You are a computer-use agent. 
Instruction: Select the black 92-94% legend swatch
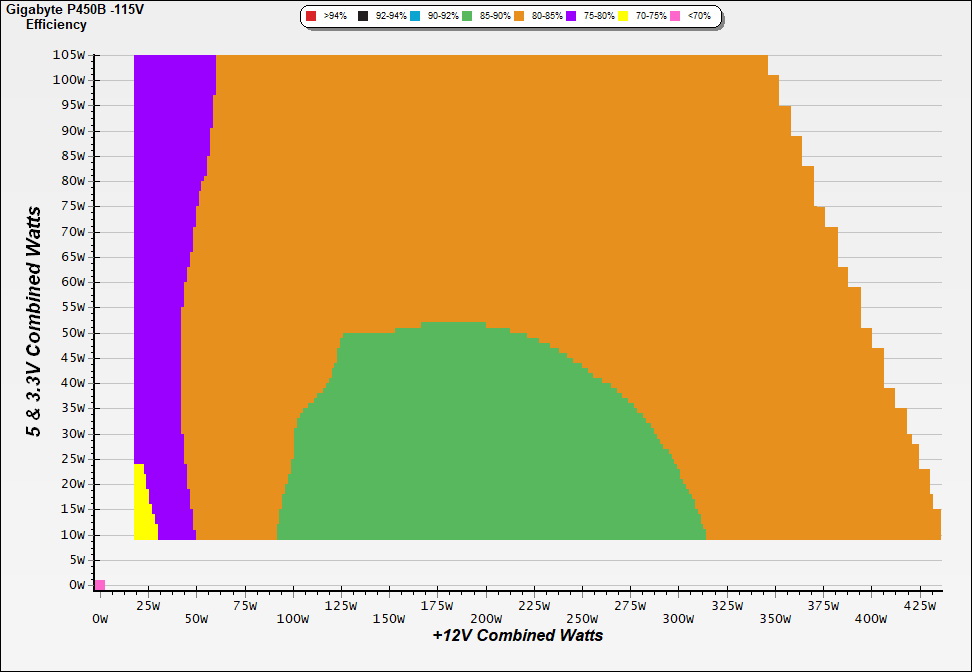point(365,17)
